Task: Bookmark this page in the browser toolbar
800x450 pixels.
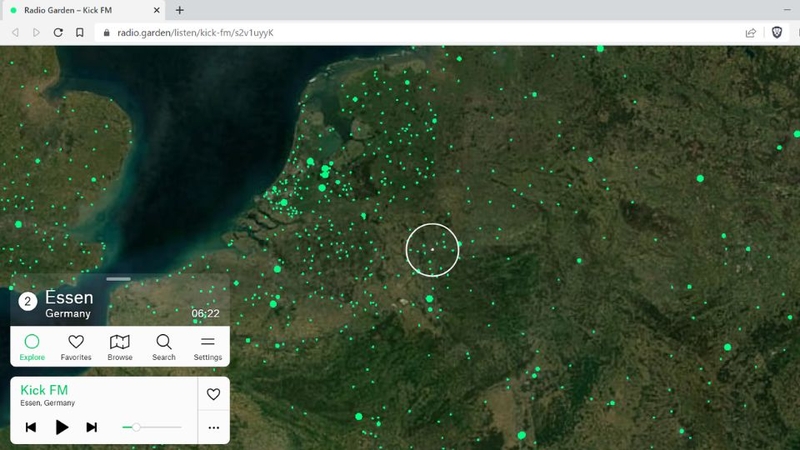Action: (80, 33)
